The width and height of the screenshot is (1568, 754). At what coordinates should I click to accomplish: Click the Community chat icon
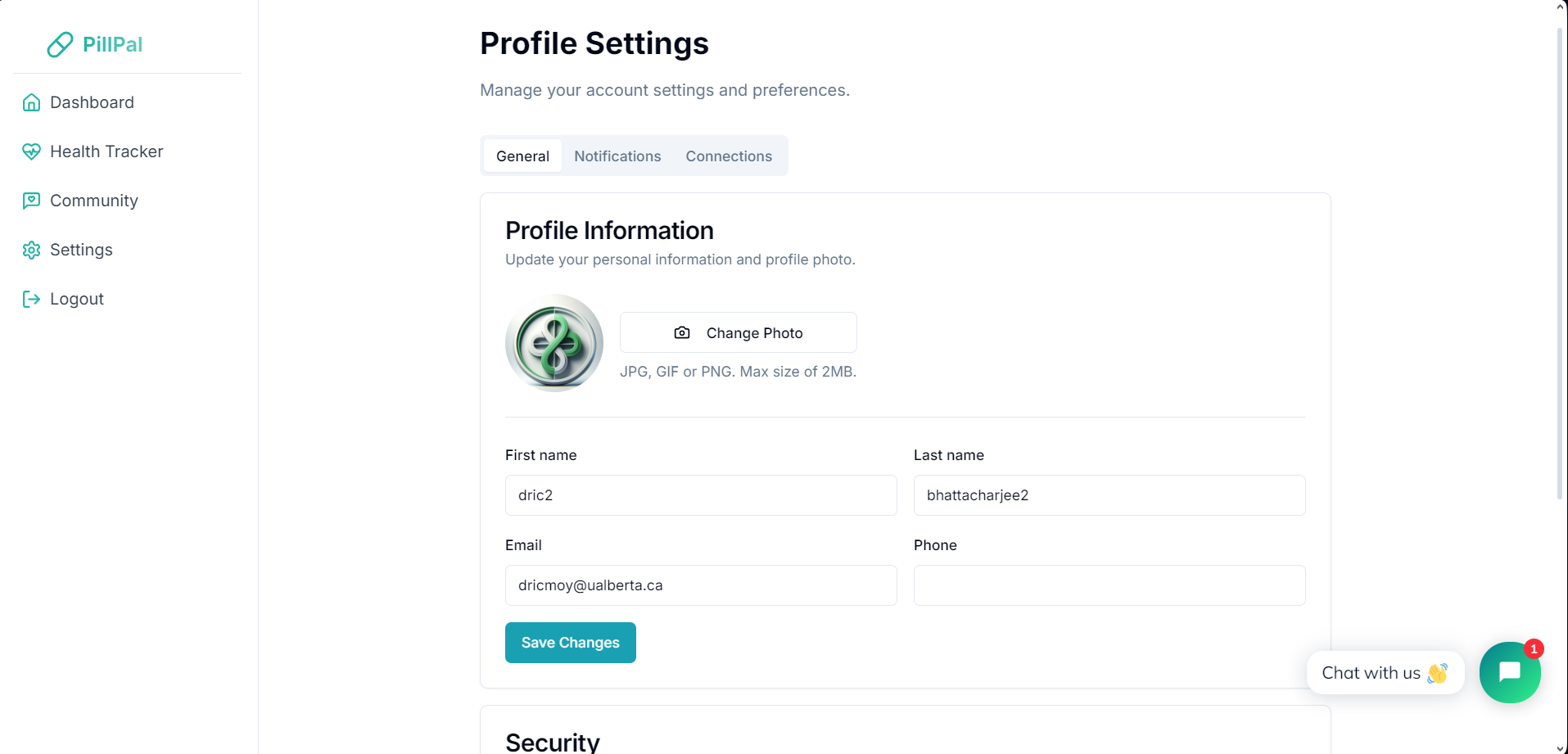31,201
